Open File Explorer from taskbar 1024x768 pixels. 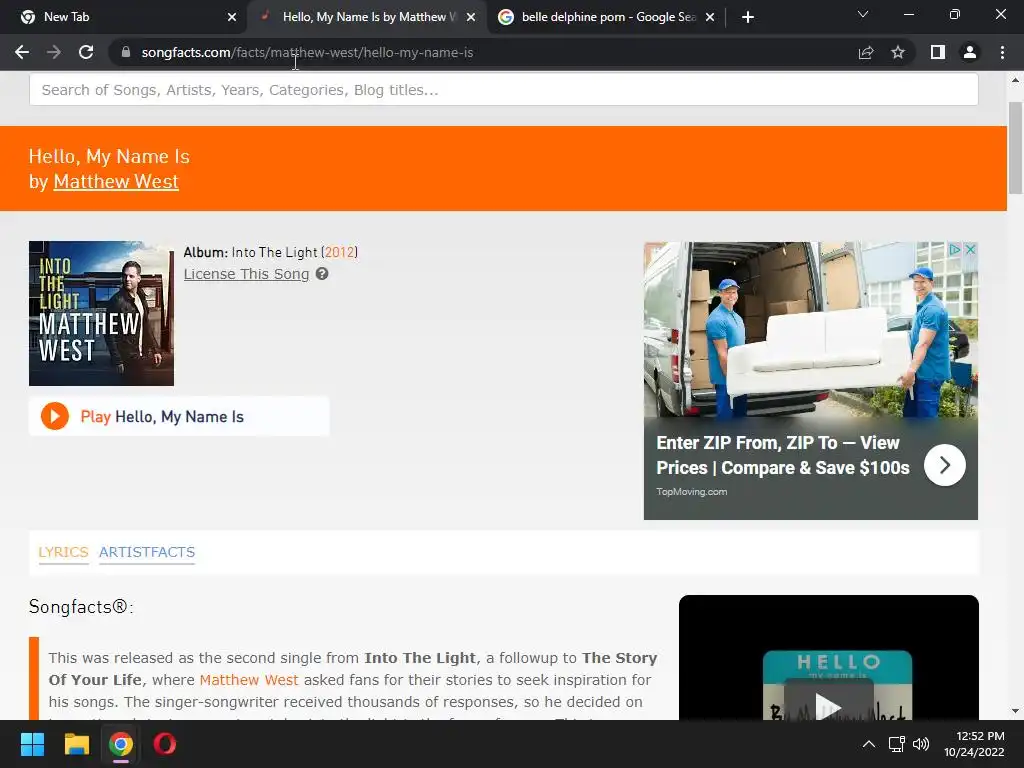(x=76, y=744)
